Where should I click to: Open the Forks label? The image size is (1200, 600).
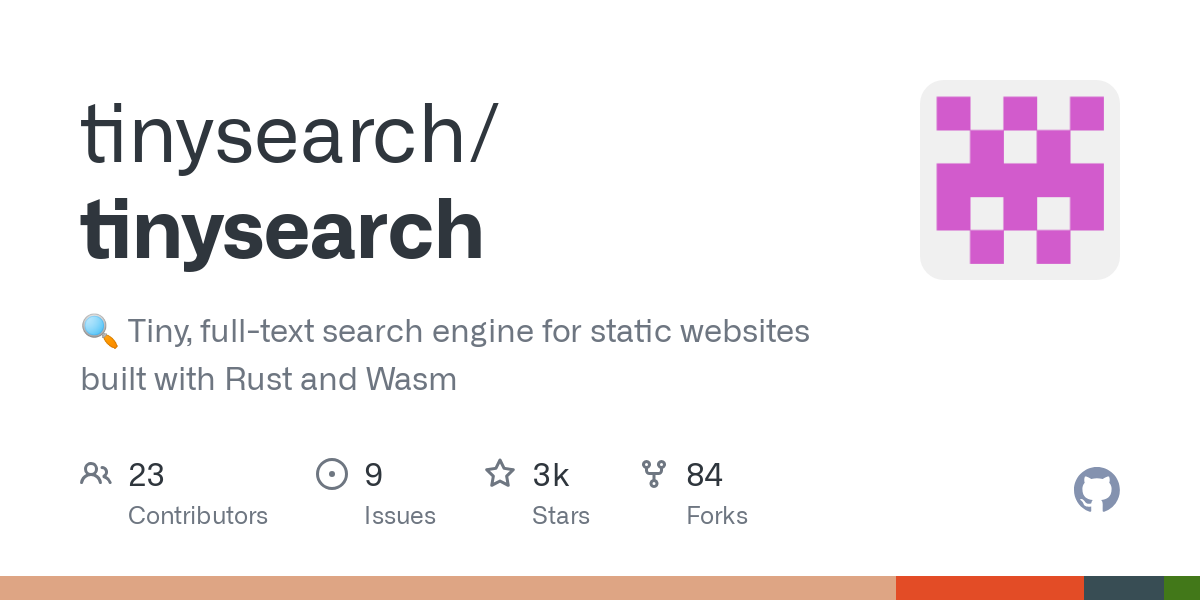(x=717, y=516)
